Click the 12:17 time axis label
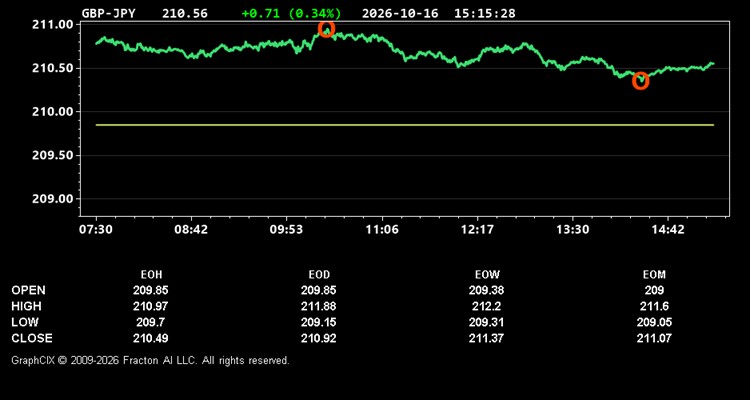750x400 pixels. point(477,230)
